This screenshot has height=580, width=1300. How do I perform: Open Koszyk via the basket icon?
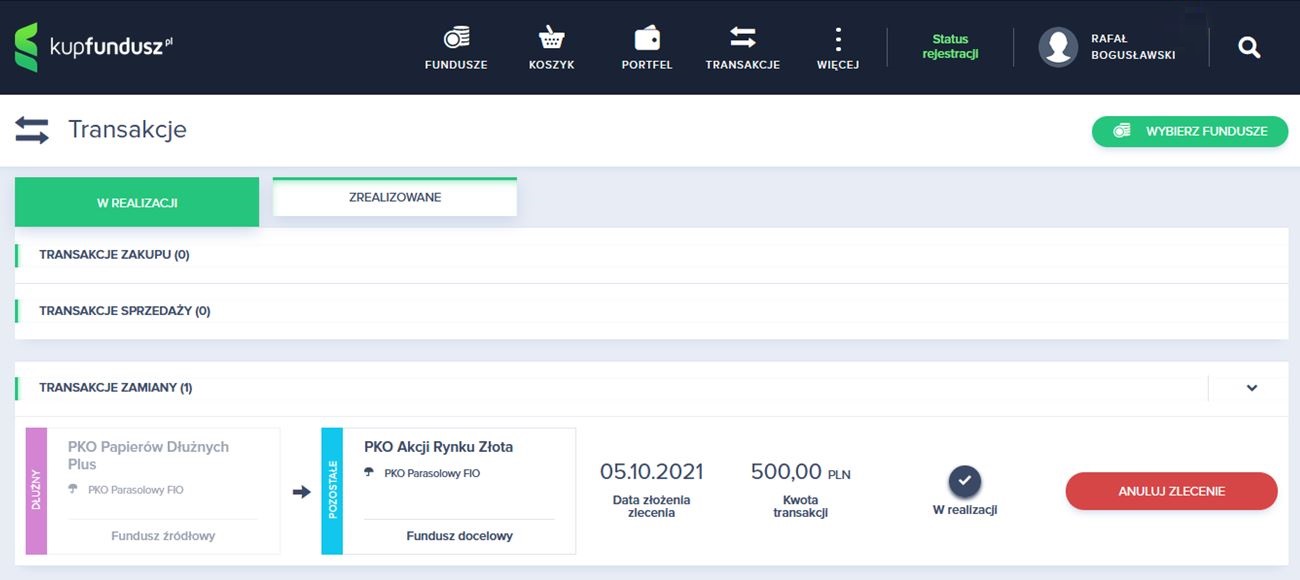click(551, 38)
